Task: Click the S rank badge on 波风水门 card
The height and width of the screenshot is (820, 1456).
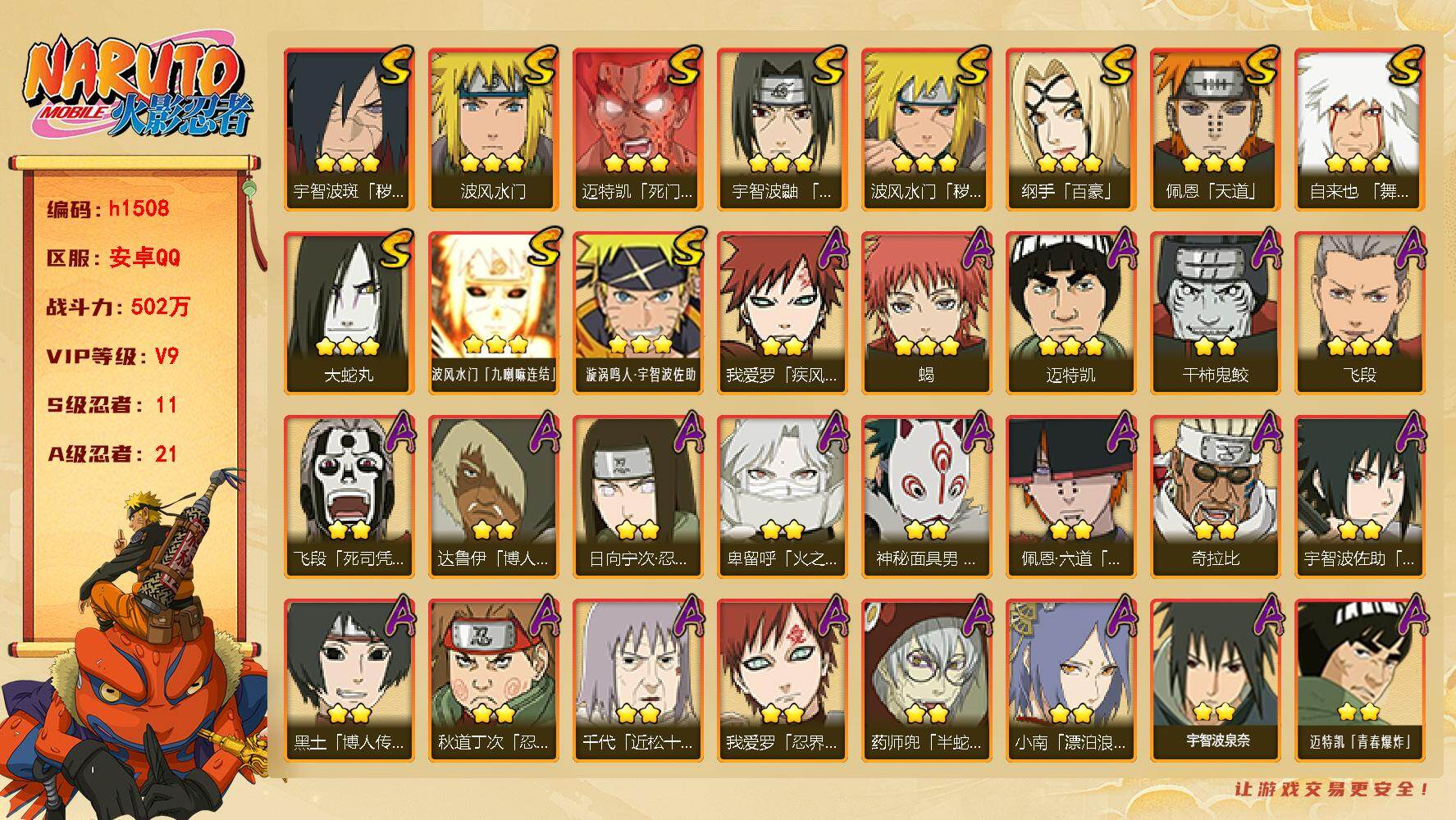Action: point(538,65)
